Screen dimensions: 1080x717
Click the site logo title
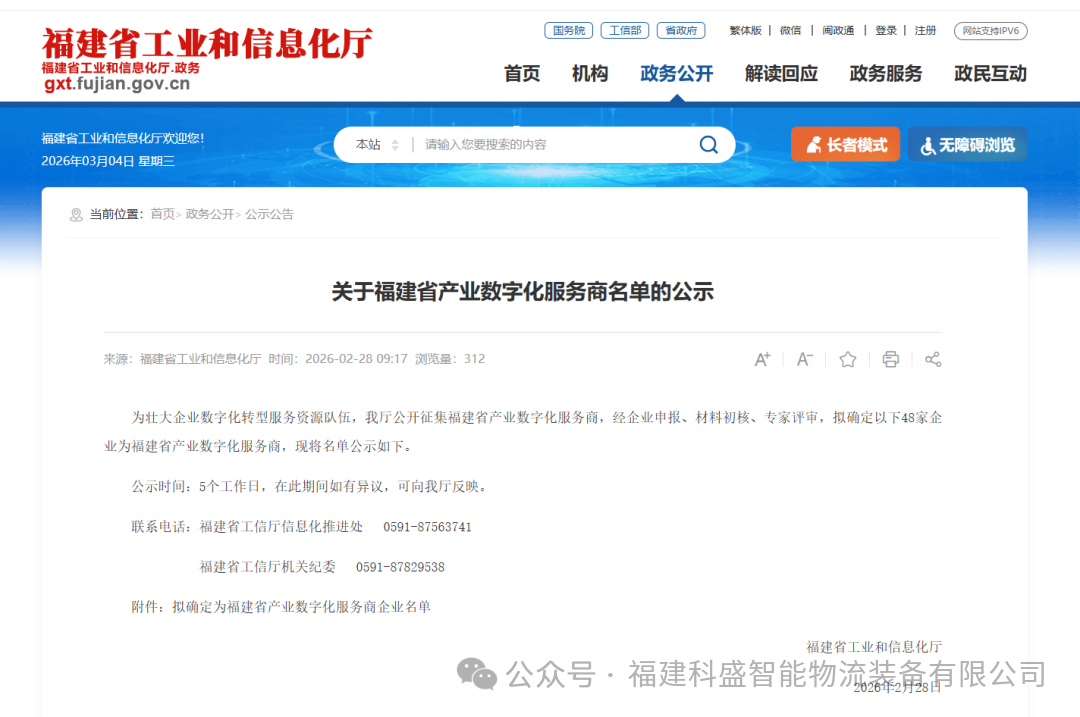[x=207, y=44]
